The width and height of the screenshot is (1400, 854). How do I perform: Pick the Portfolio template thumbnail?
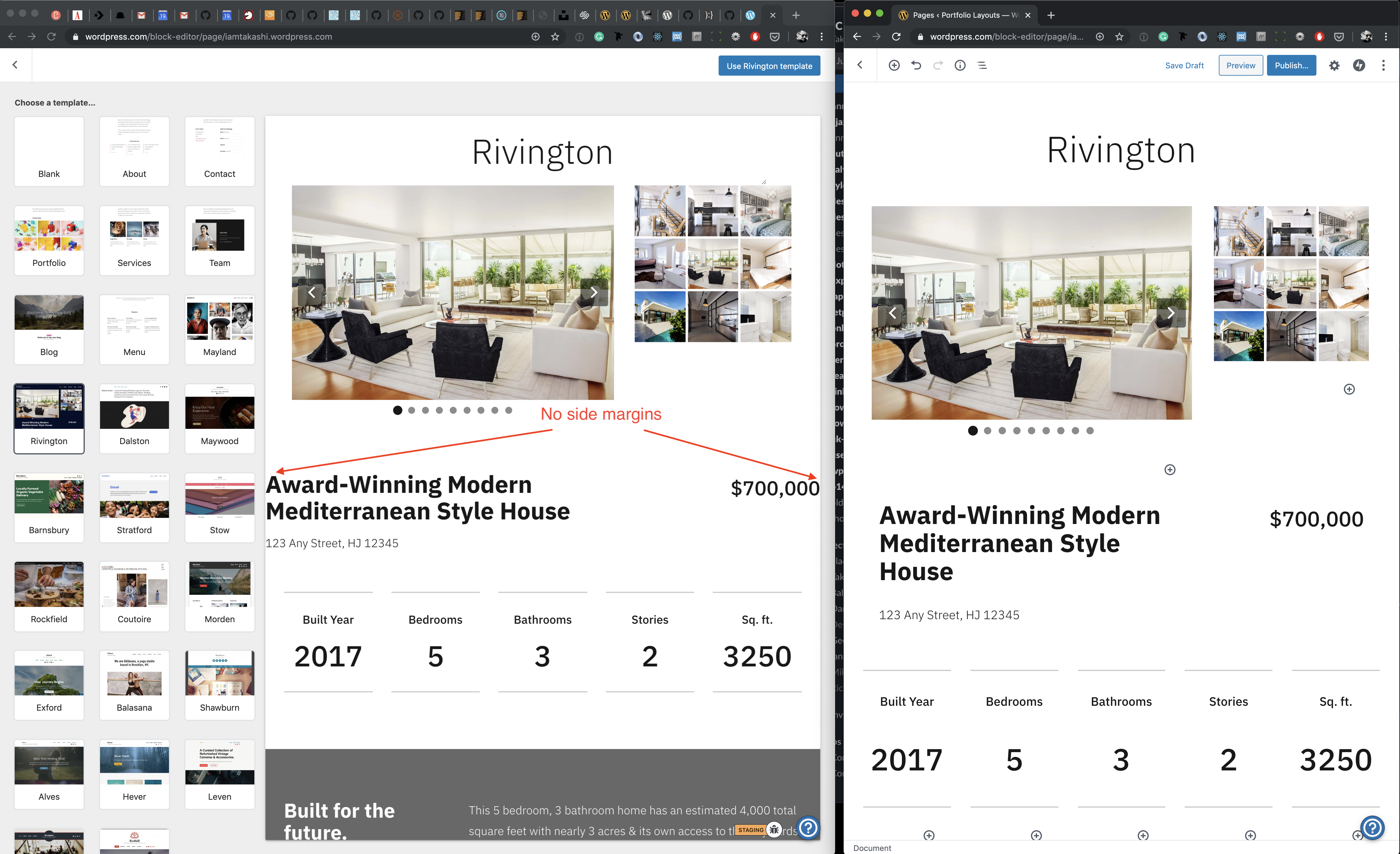[49, 240]
